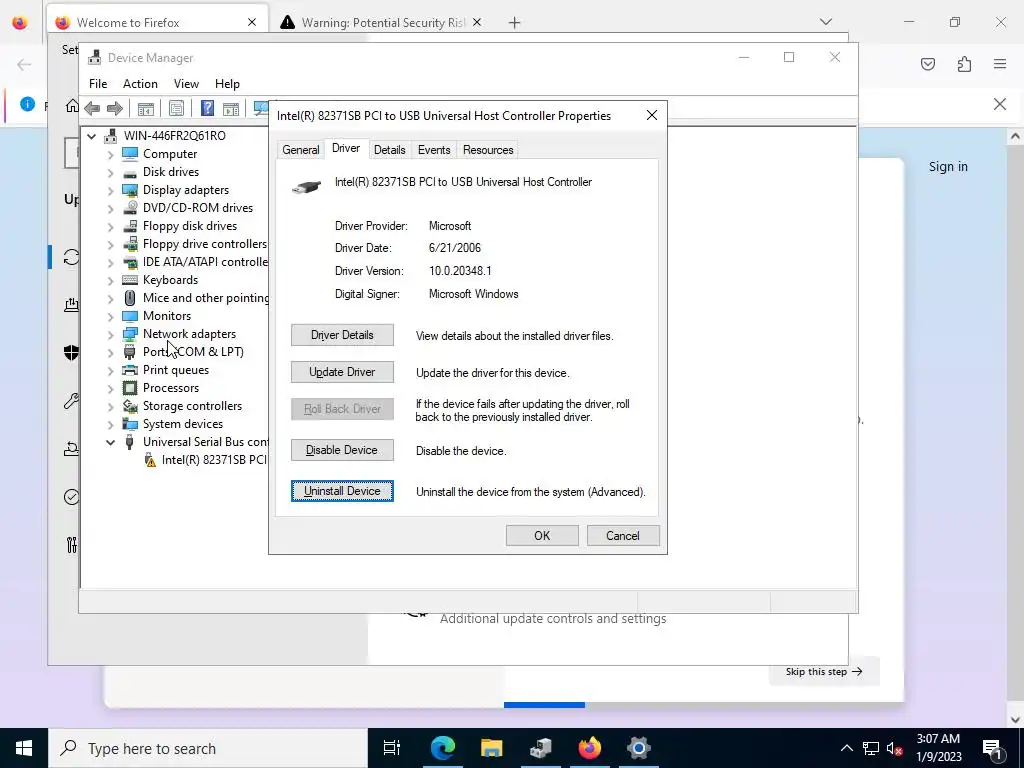Screen dimensions: 1024x768
Task: Click Show/Hide Console Tree toolbar icon
Action: (x=146, y=108)
